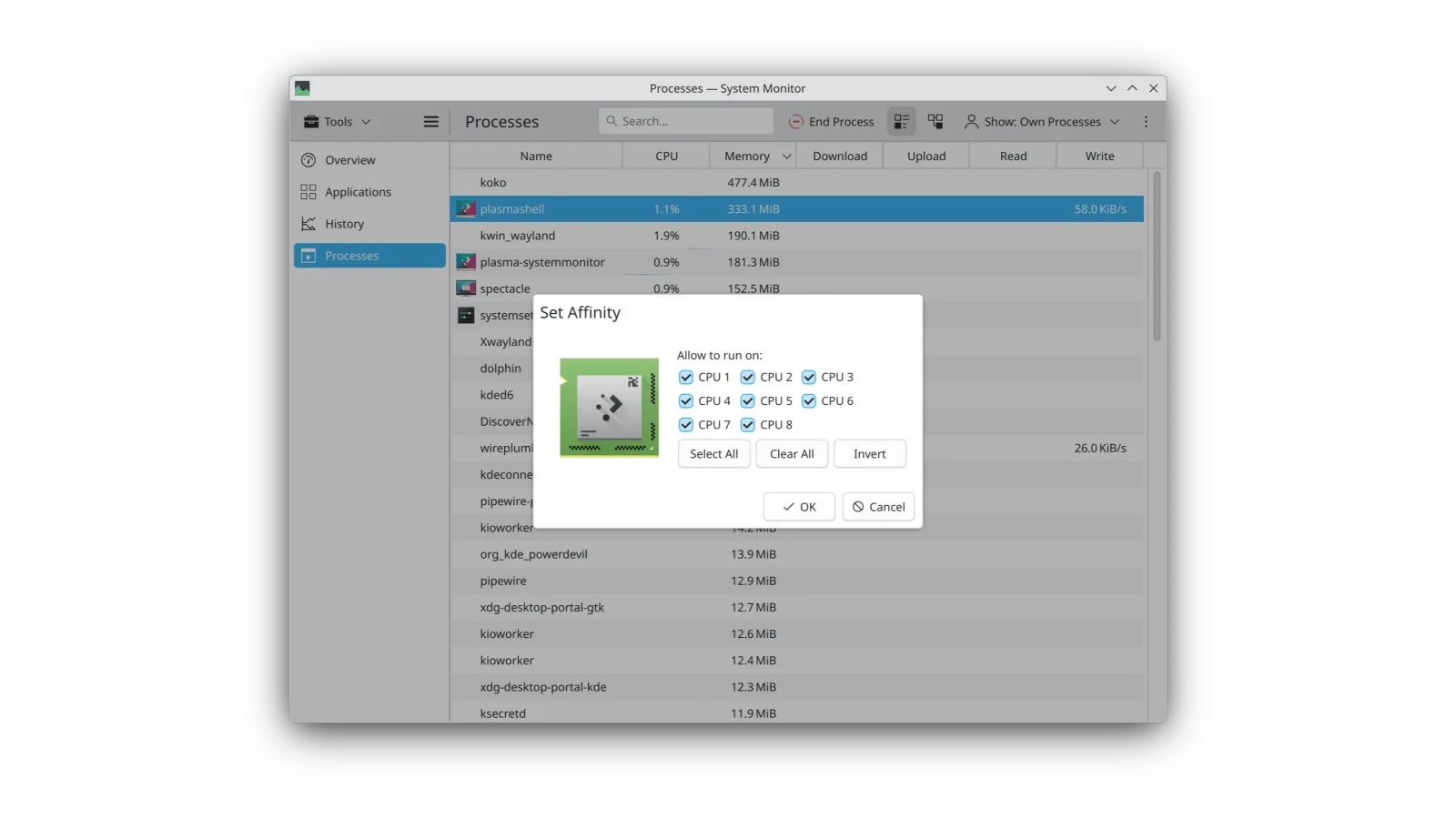Click the Select All button
This screenshot has height=819, width=1456.
(713, 454)
